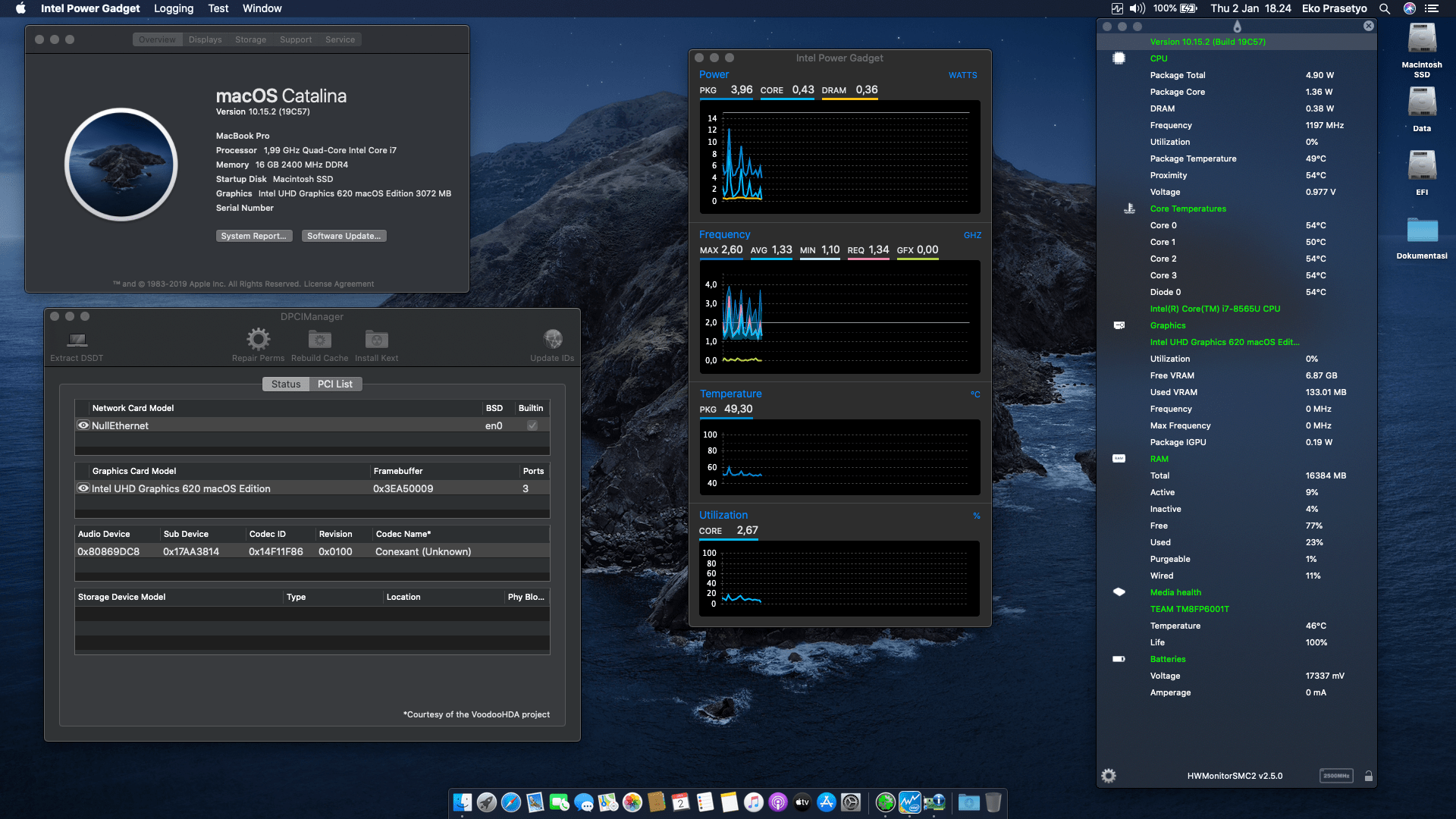Click the Software Update... button

pos(344,236)
